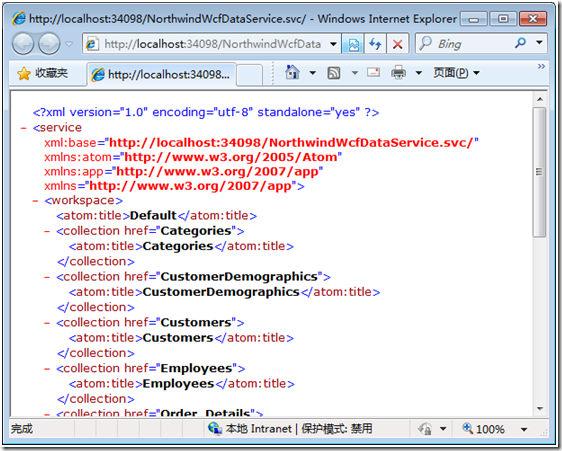This screenshot has width=562, height=451.
Task: Click the browser Forward button
Action: (49, 44)
